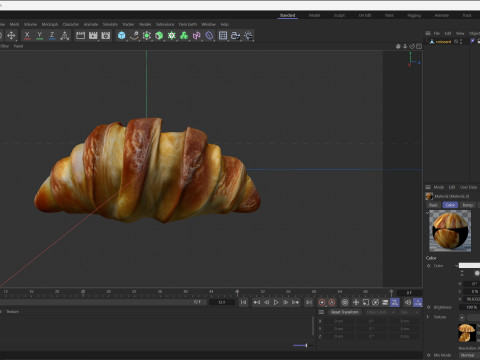Switch to the Basic material tab
This screenshot has height=360, width=480.
pyautogui.click(x=433, y=205)
